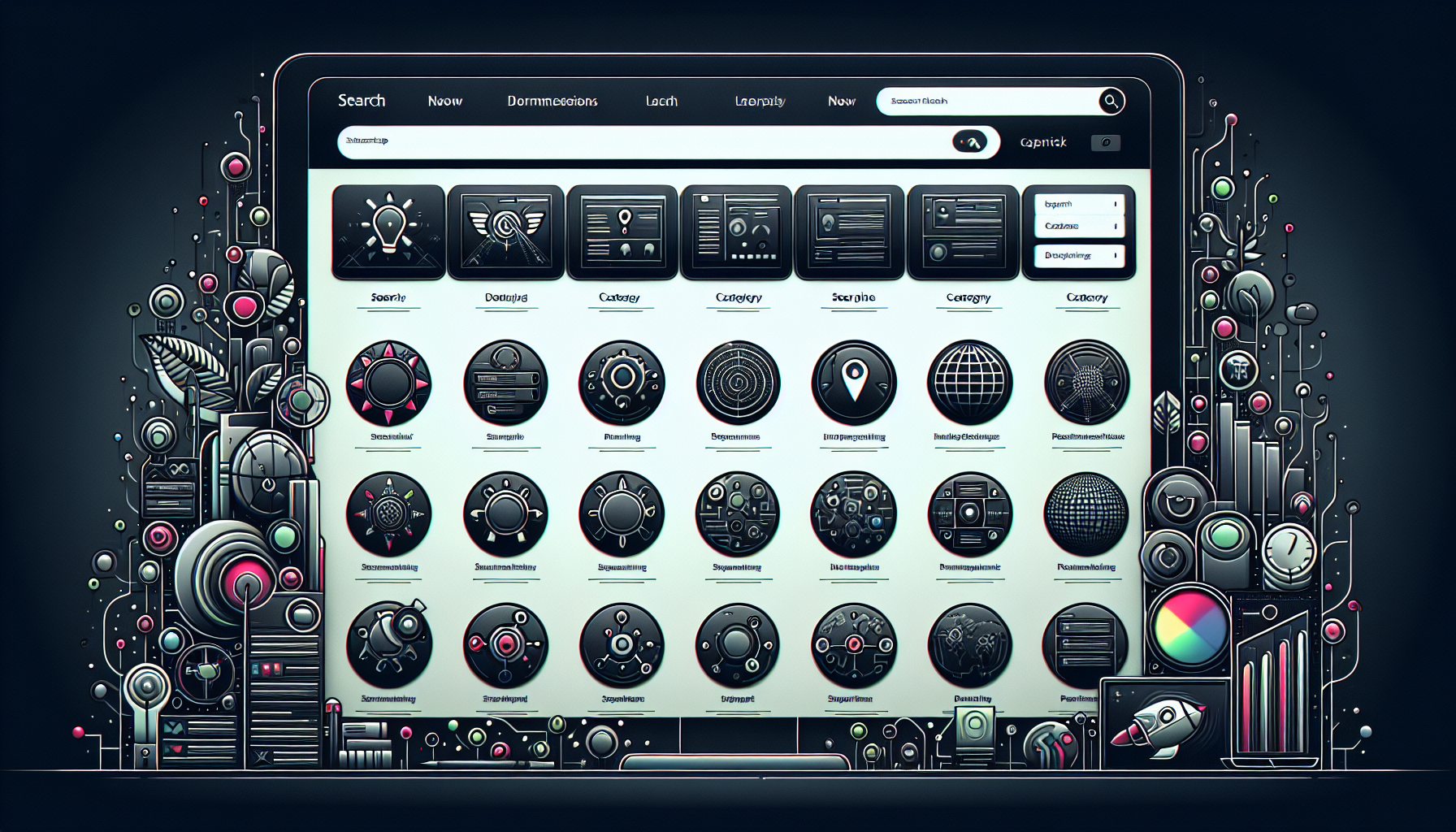The width and height of the screenshot is (1456, 832).
Task: Select the dense mesh sphere icon
Action: 1086,514
